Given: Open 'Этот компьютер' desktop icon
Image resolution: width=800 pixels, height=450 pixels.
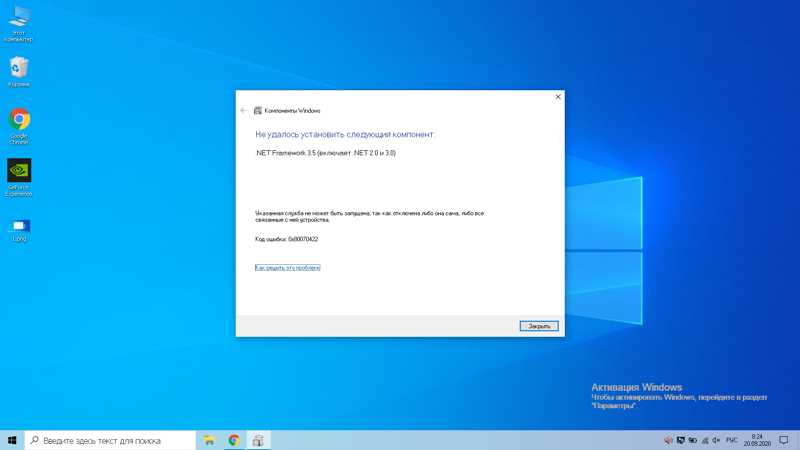Looking at the screenshot, I should pos(19,23).
